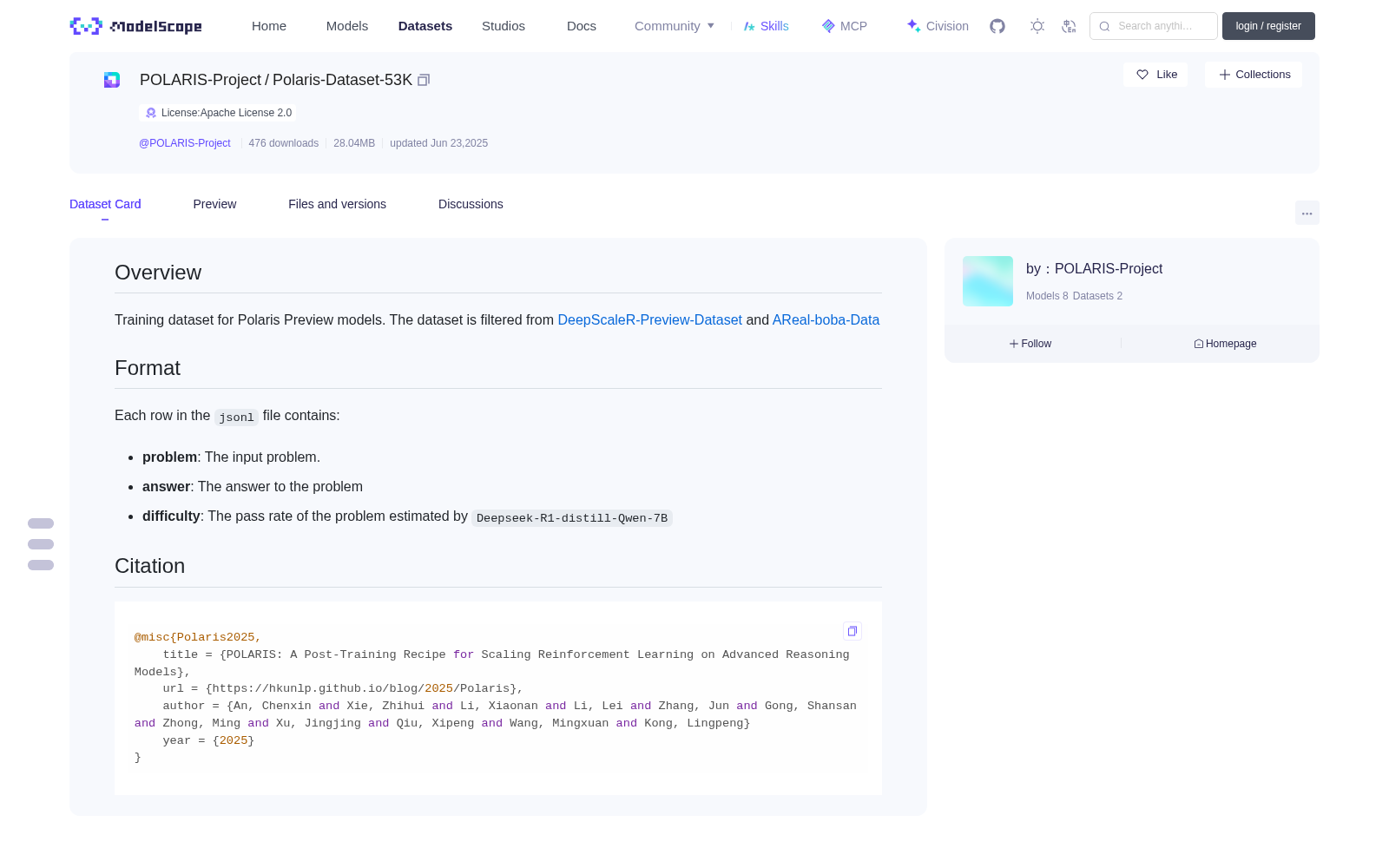The image size is (1389, 868).
Task: Open the DeepScaleR-Preview-Dataset link
Action: click(x=649, y=320)
